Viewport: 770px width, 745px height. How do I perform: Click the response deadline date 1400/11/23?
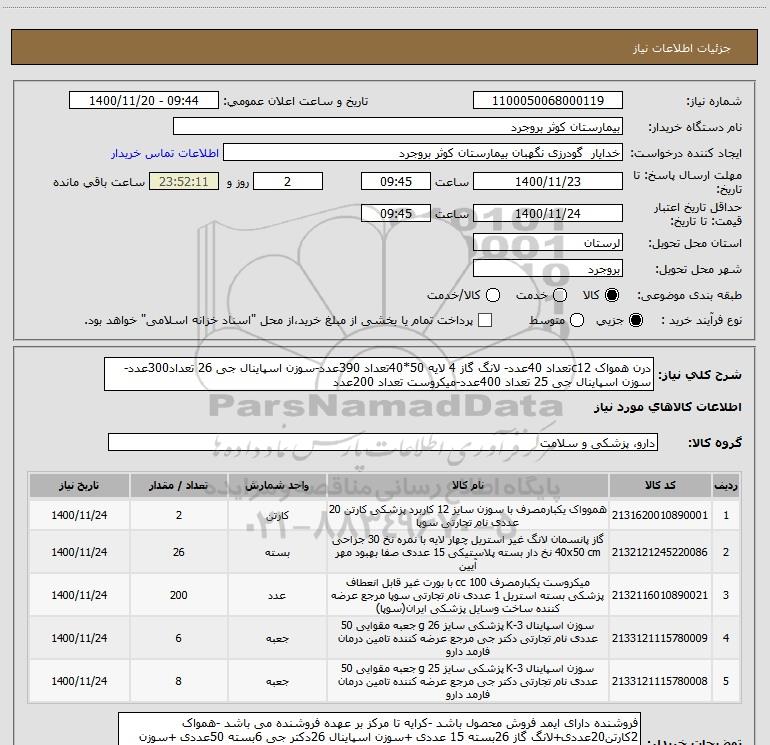[x=548, y=181]
